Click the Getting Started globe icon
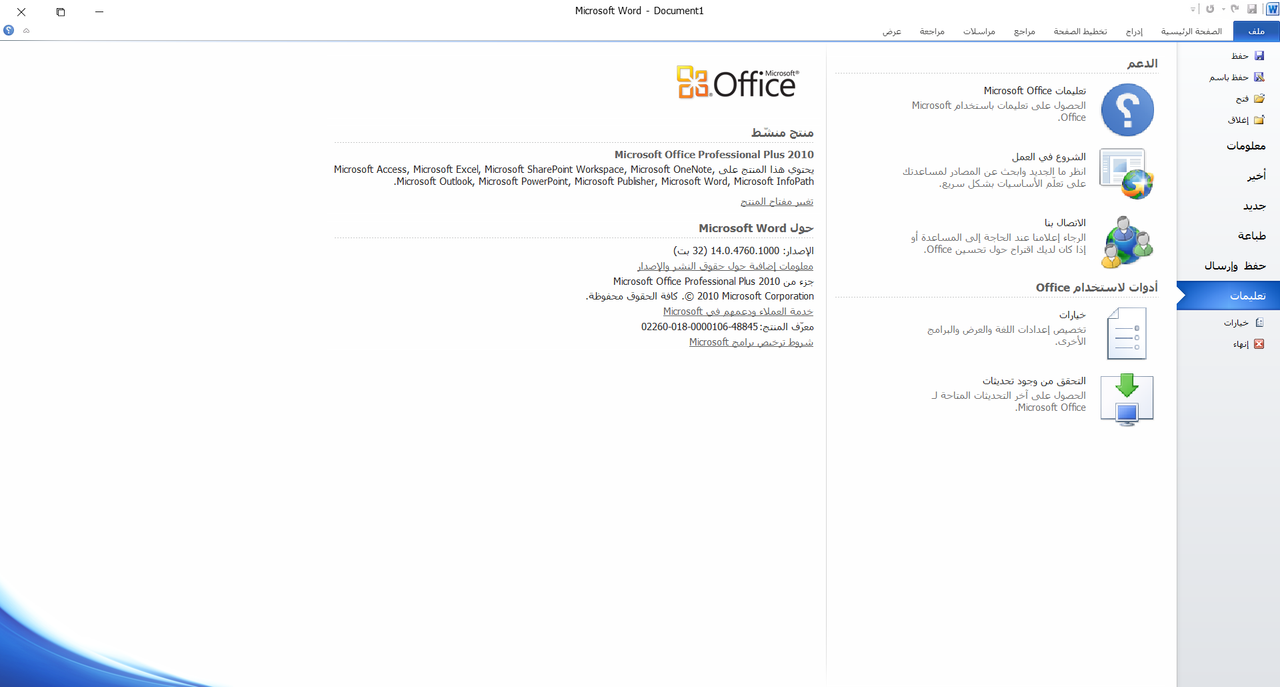The width and height of the screenshot is (1280, 687). click(x=1127, y=174)
